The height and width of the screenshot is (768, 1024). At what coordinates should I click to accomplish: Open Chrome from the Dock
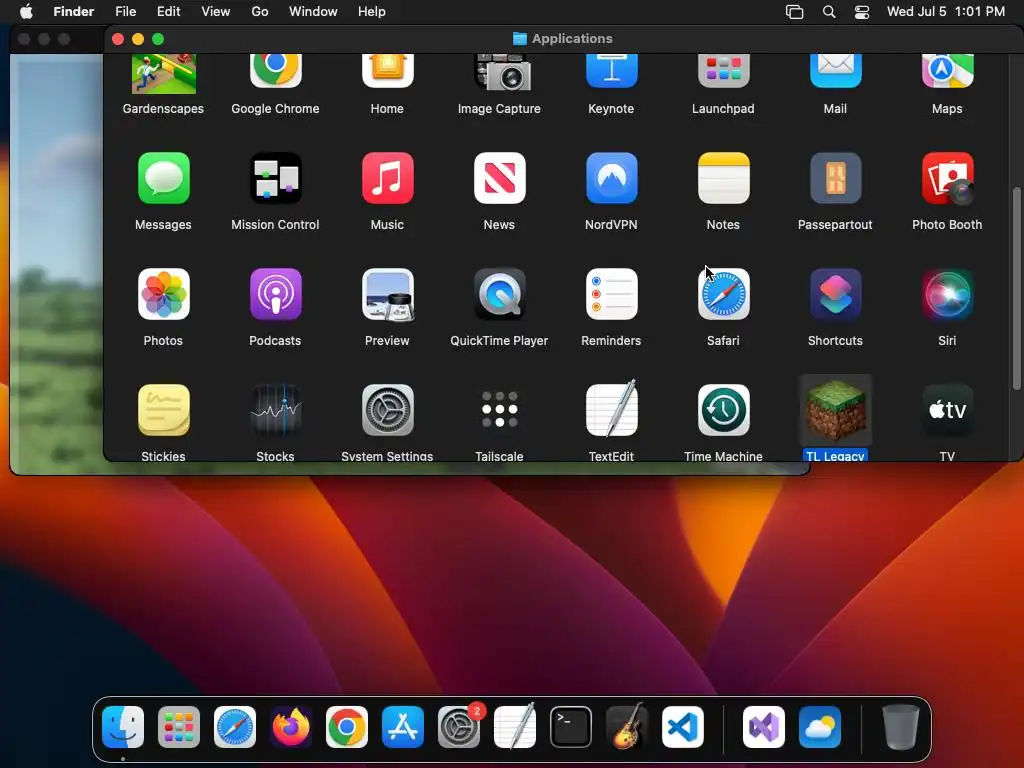[x=347, y=727]
